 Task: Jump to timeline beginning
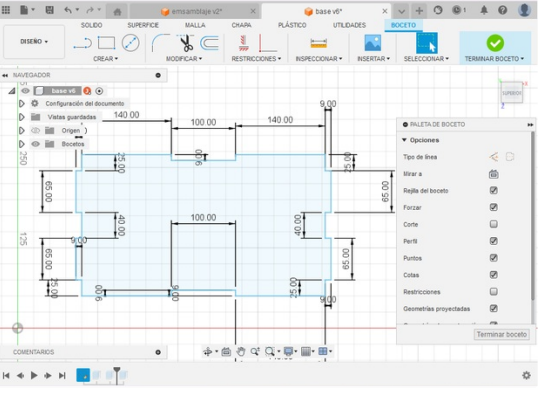point(6,375)
